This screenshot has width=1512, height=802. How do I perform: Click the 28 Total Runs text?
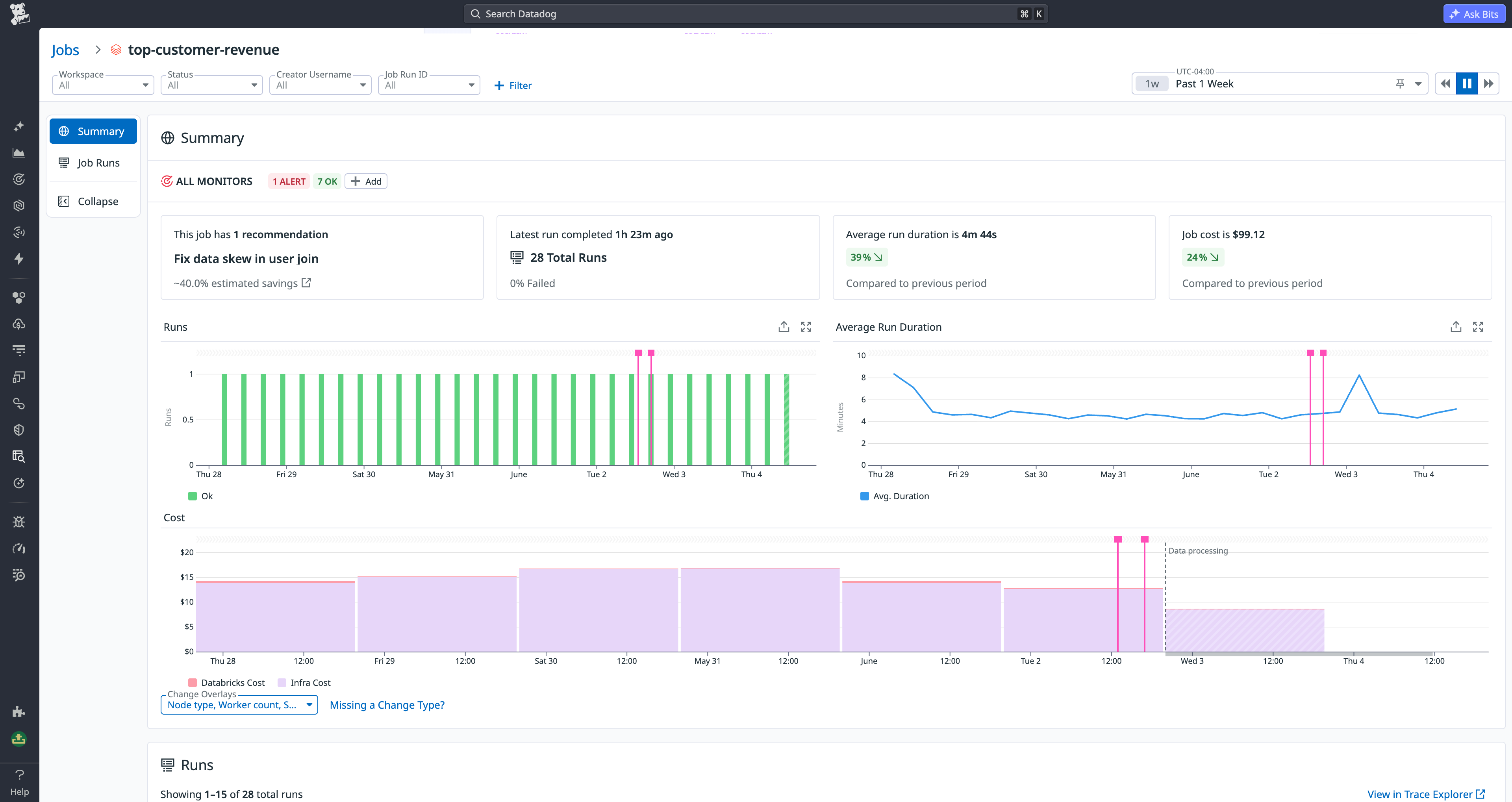[x=568, y=257]
